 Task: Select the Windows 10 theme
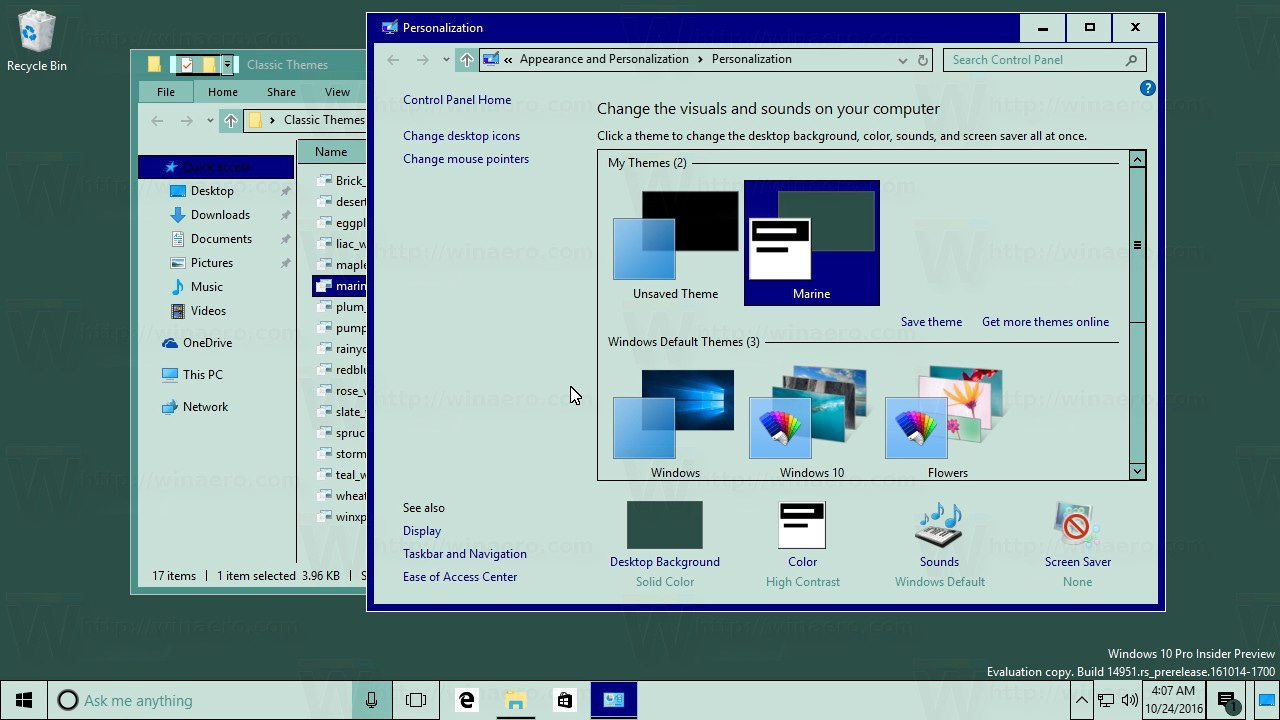click(x=811, y=422)
